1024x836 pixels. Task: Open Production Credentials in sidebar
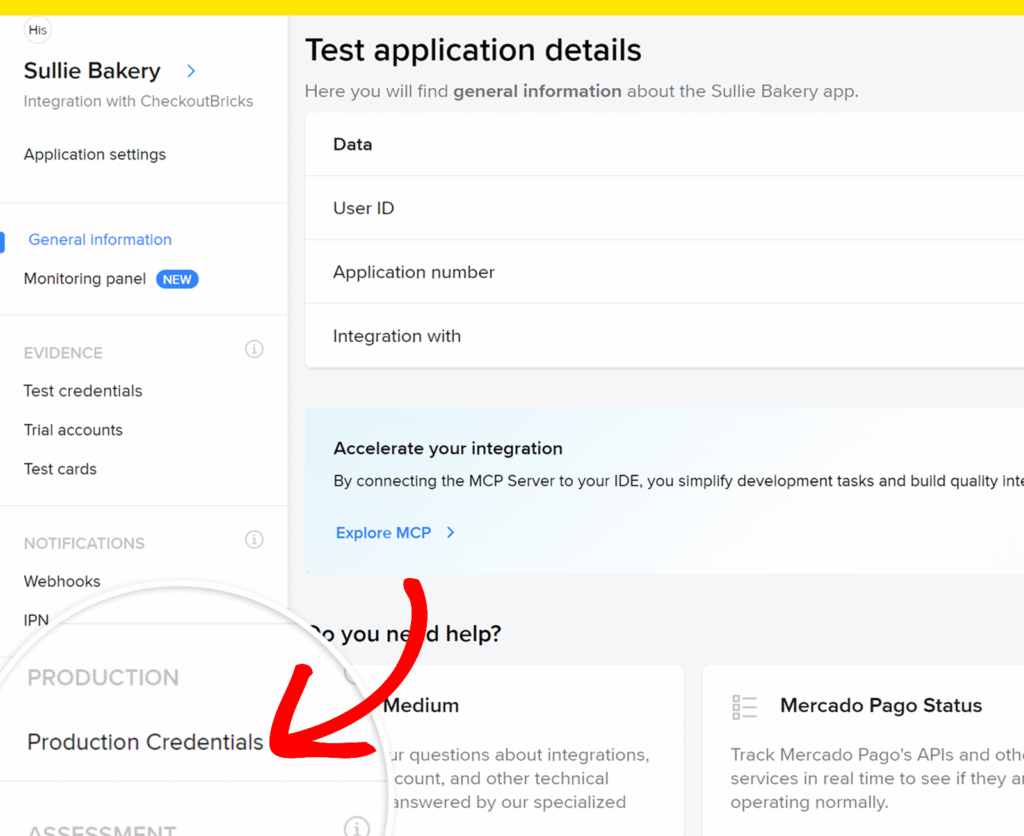click(145, 742)
